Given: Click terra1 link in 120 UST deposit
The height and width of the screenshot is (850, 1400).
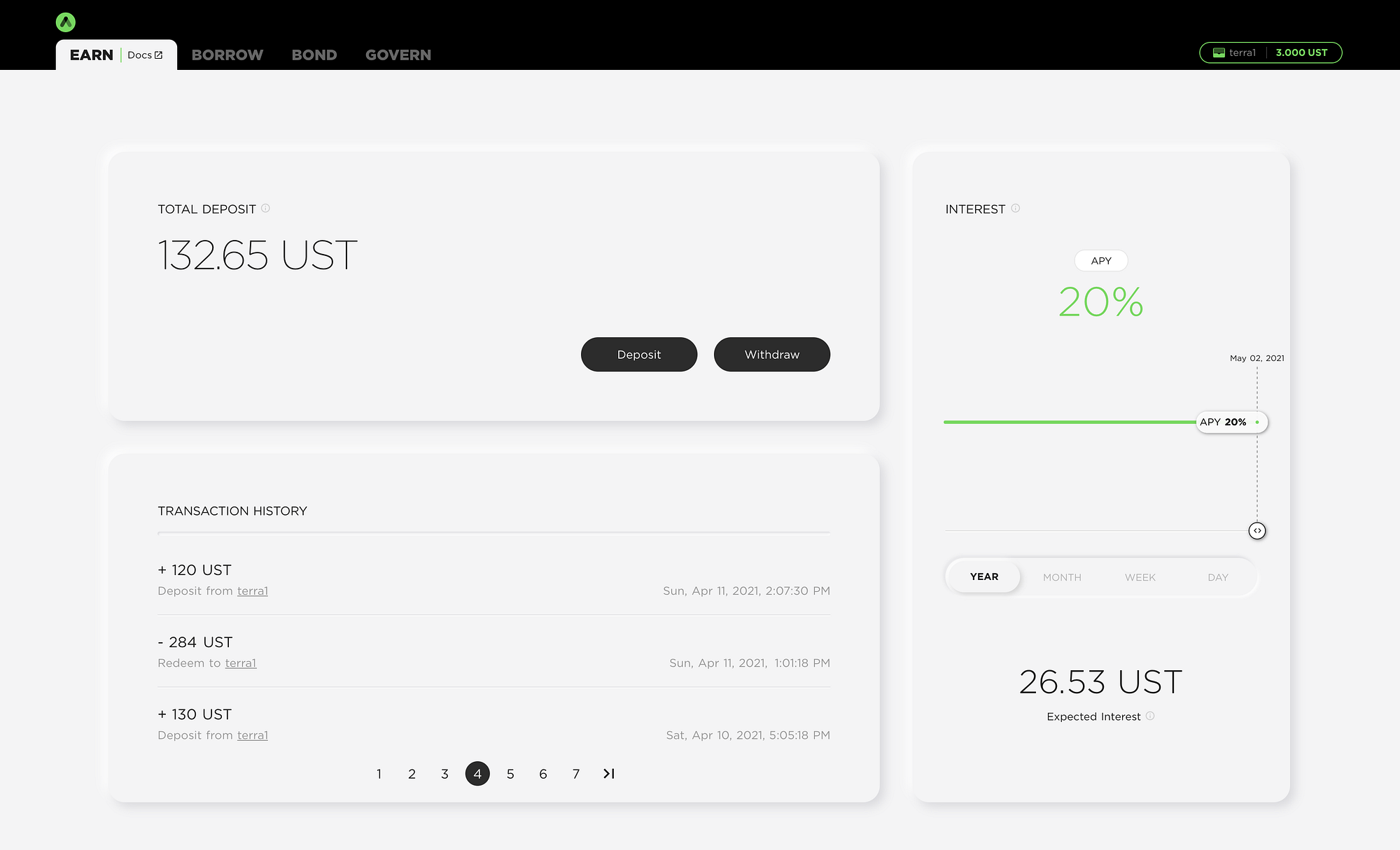Looking at the screenshot, I should coord(253,591).
